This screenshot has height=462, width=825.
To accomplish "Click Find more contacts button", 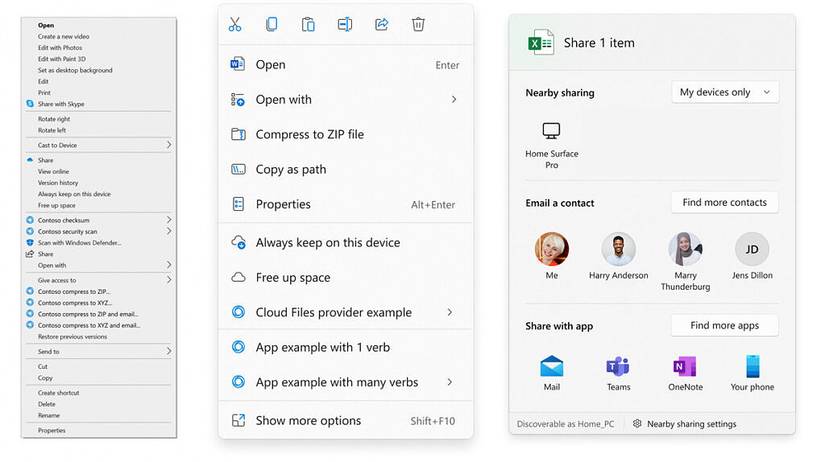I will click(725, 203).
